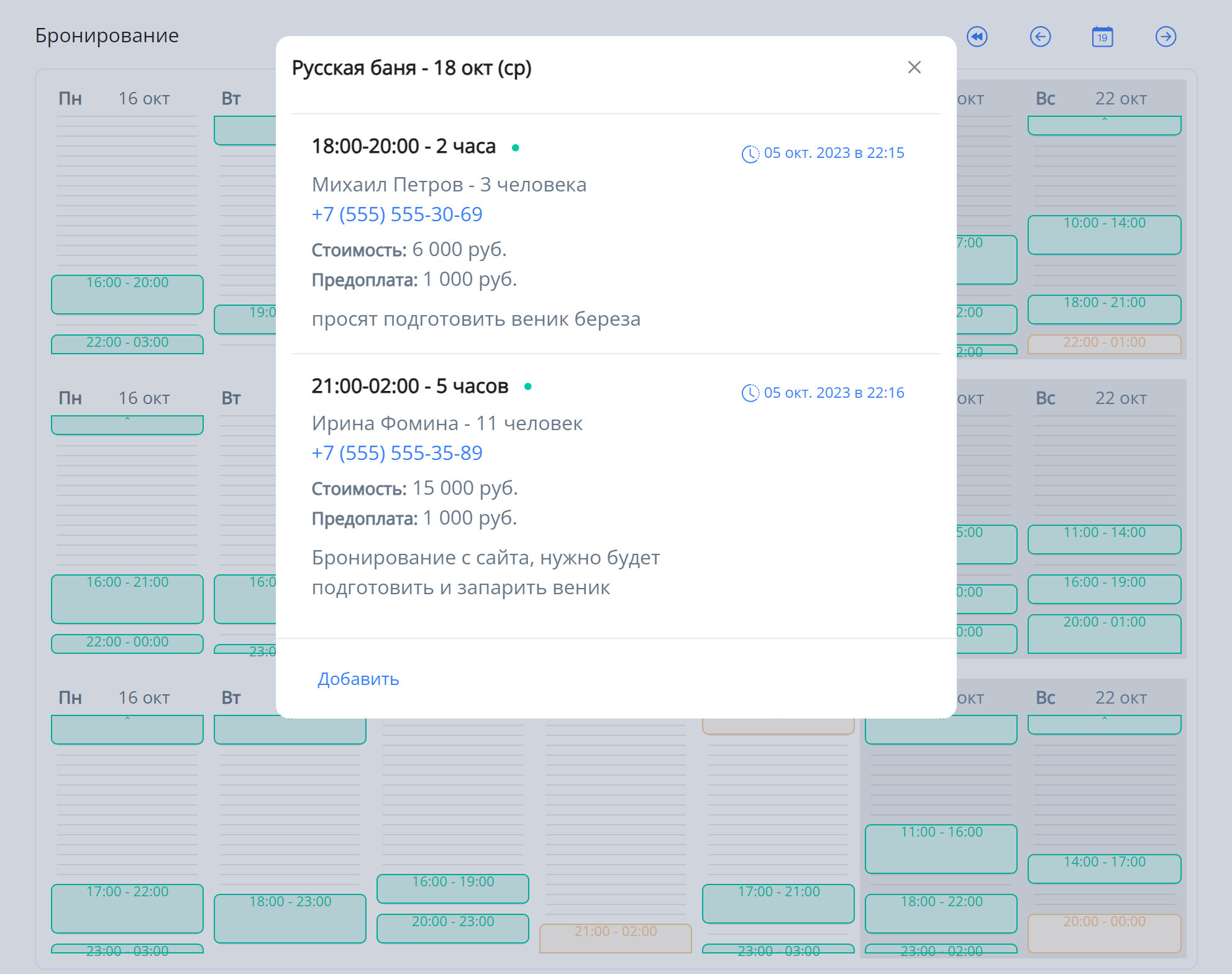Image resolution: width=1232 pixels, height=974 pixels.
Task: Click the cost value 15 000 руб.
Action: (465, 488)
